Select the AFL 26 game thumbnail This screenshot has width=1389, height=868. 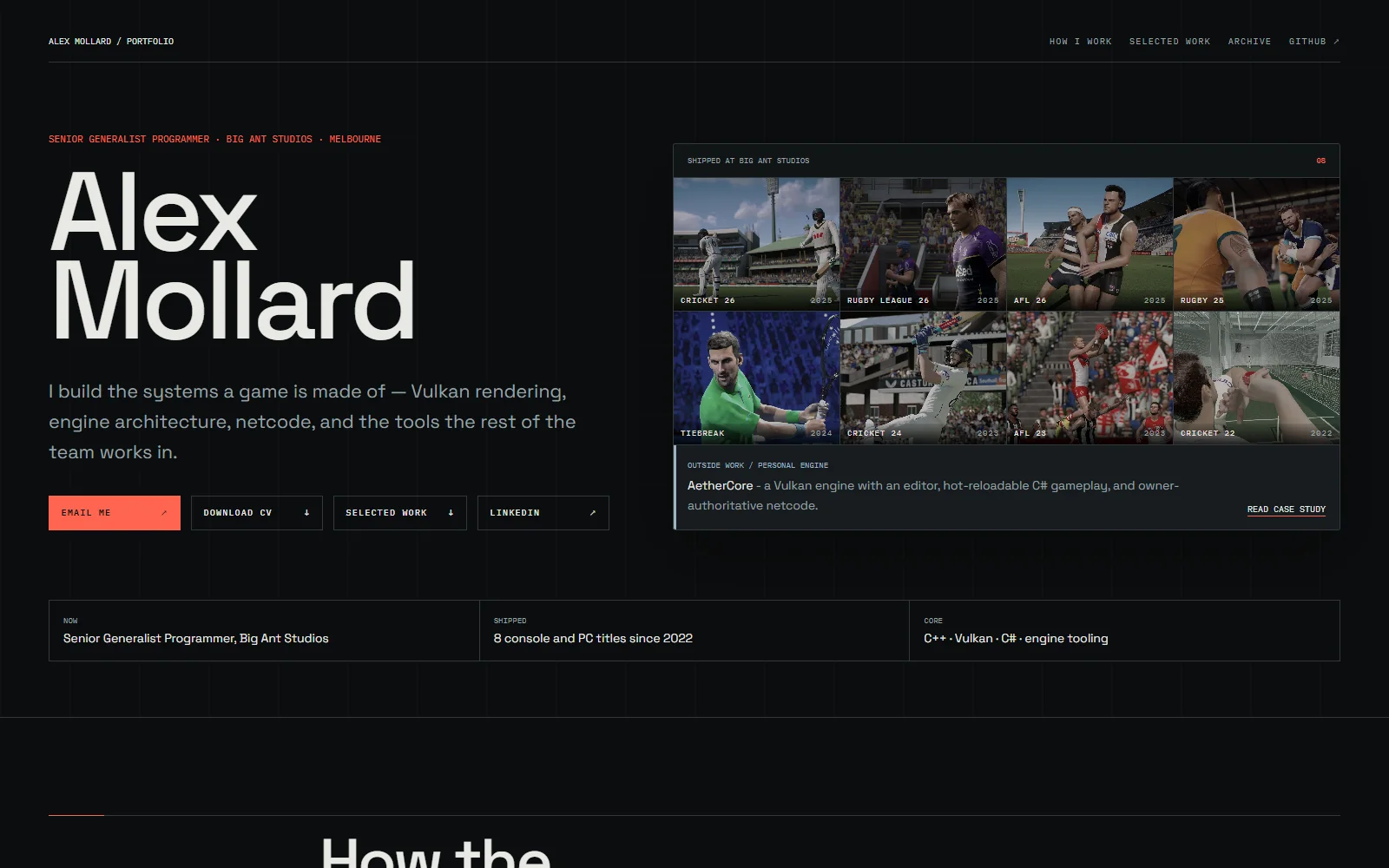(x=1089, y=244)
